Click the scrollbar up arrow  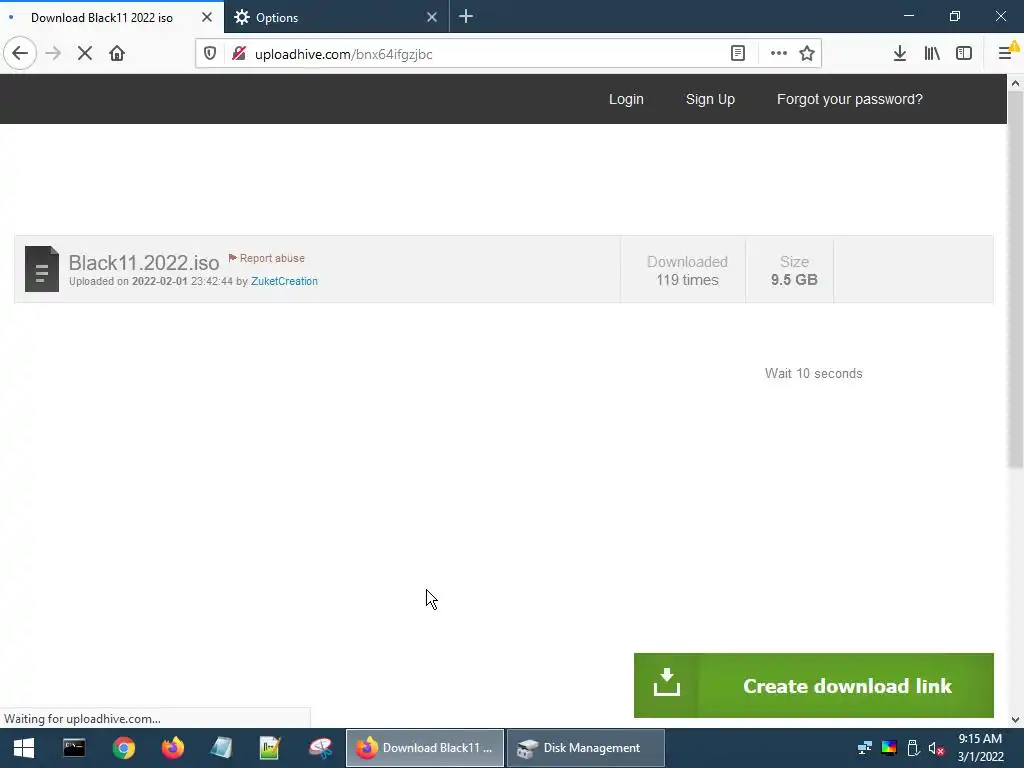click(1015, 83)
